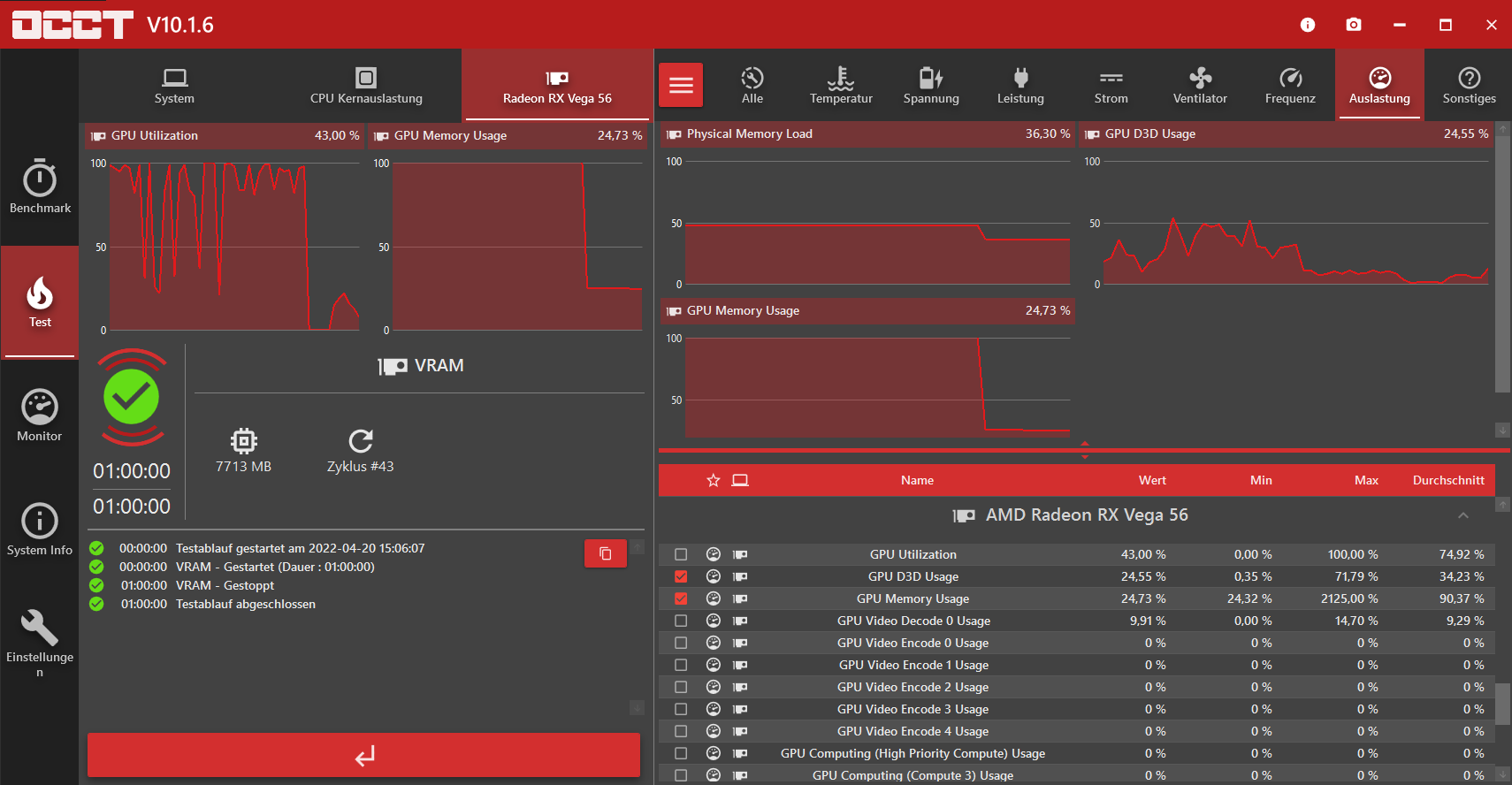Screen dimensions: 1512x785
Task: Click the Zyklus #43 cycle icon
Action: [x=361, y=440]
